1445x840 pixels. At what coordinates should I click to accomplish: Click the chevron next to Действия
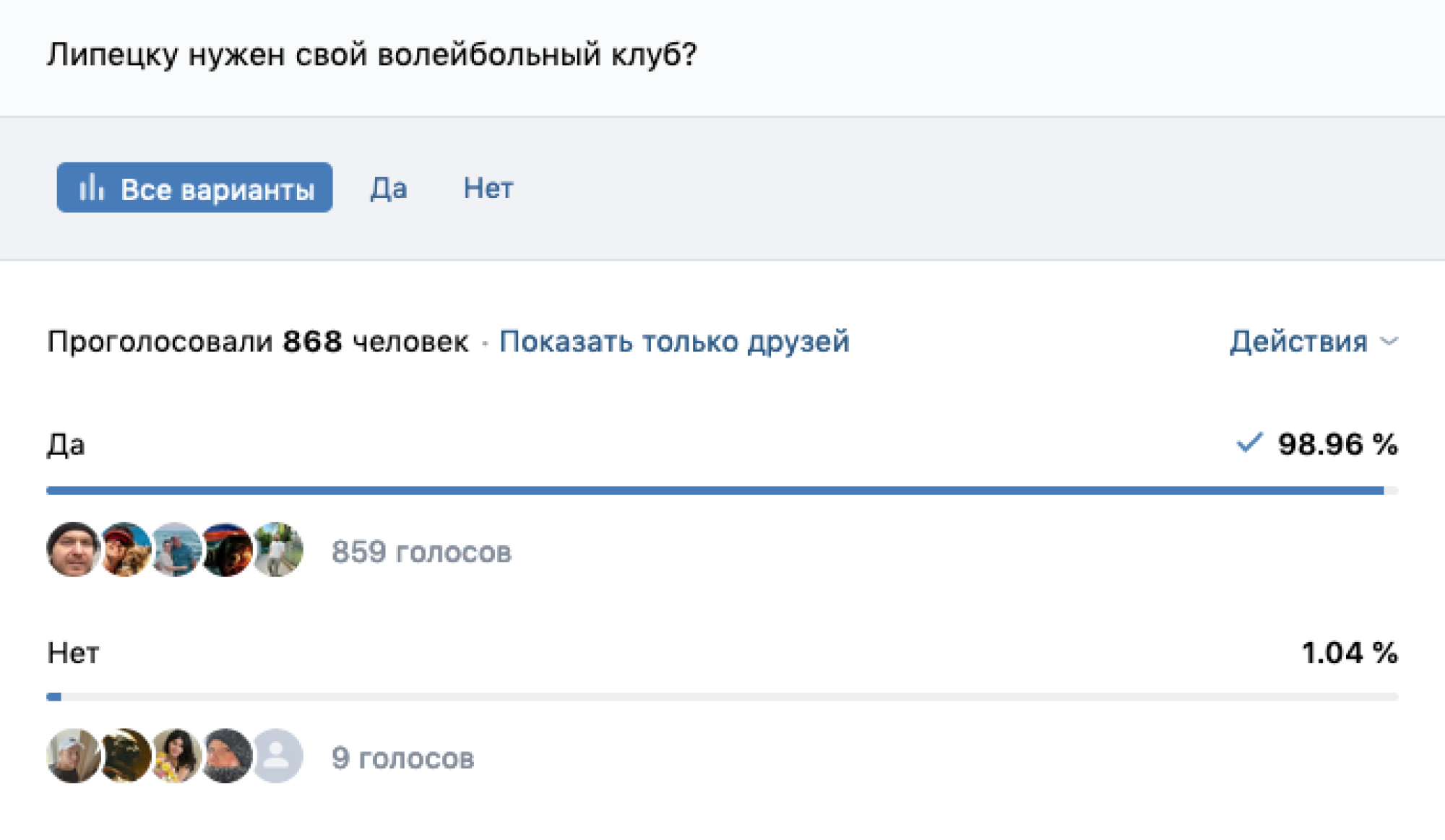1387,342
